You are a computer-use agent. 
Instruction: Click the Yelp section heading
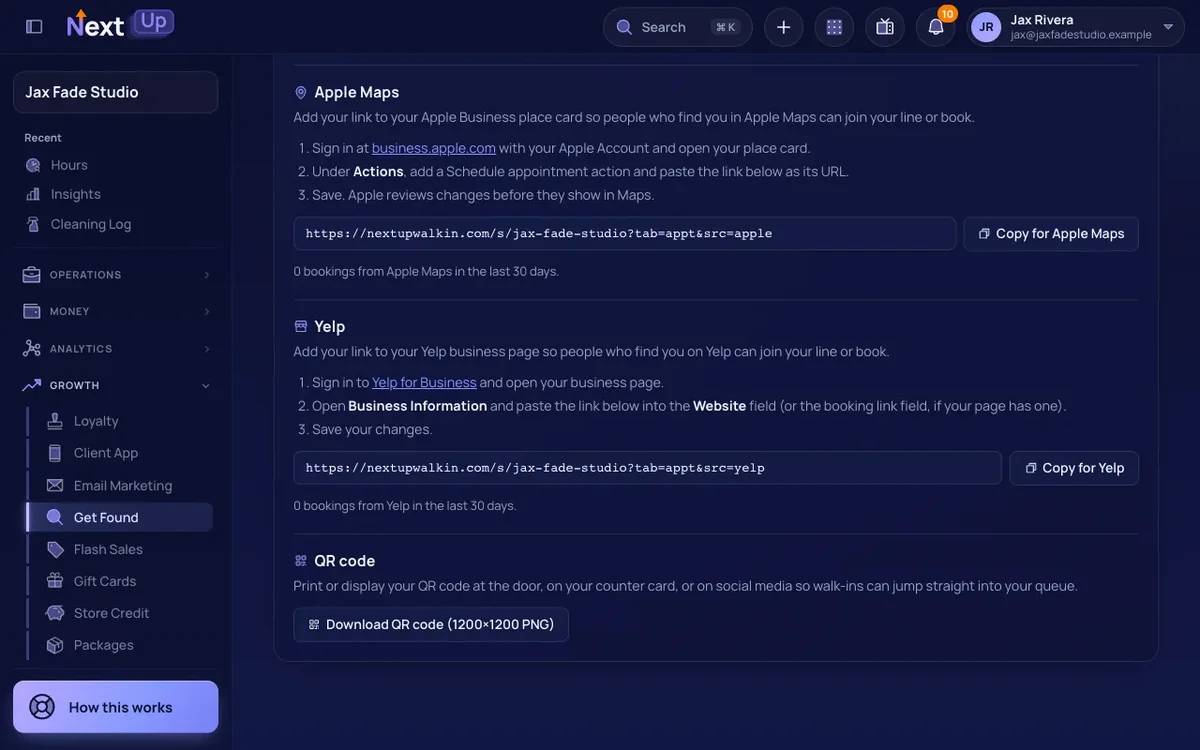coord(330,326)
